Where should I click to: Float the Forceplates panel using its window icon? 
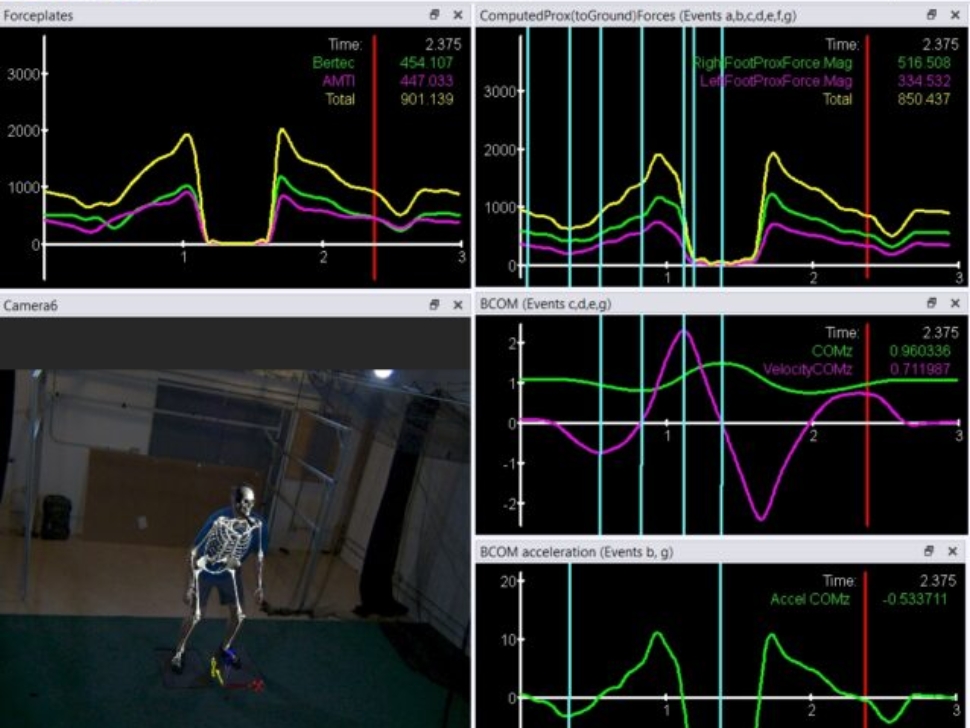[435, 15]
